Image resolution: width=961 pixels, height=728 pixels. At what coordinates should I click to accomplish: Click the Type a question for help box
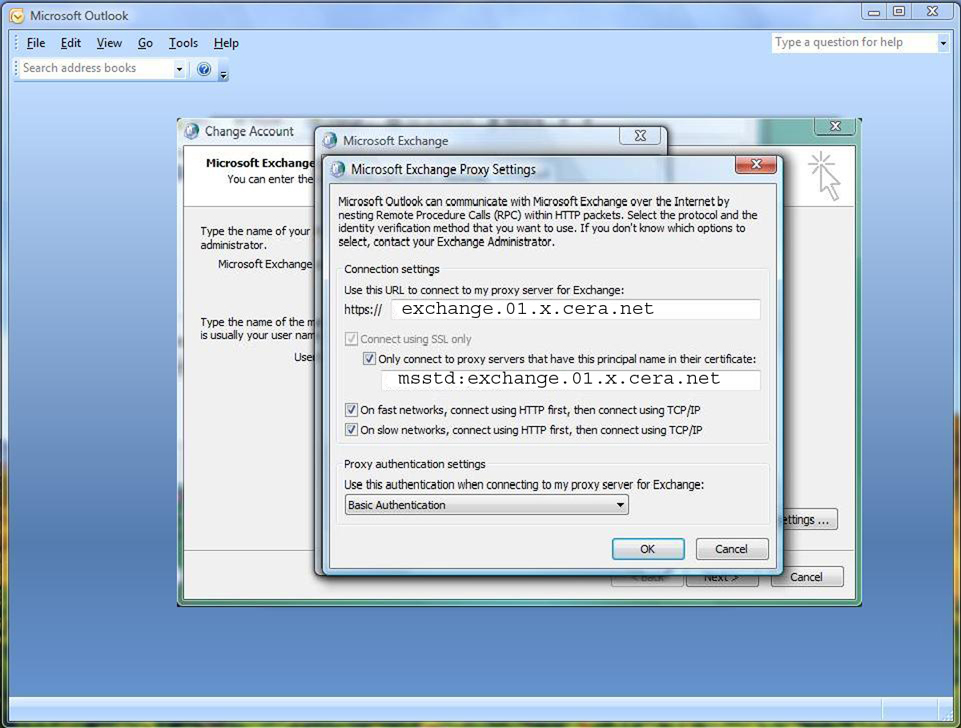(x=854, y=42)
